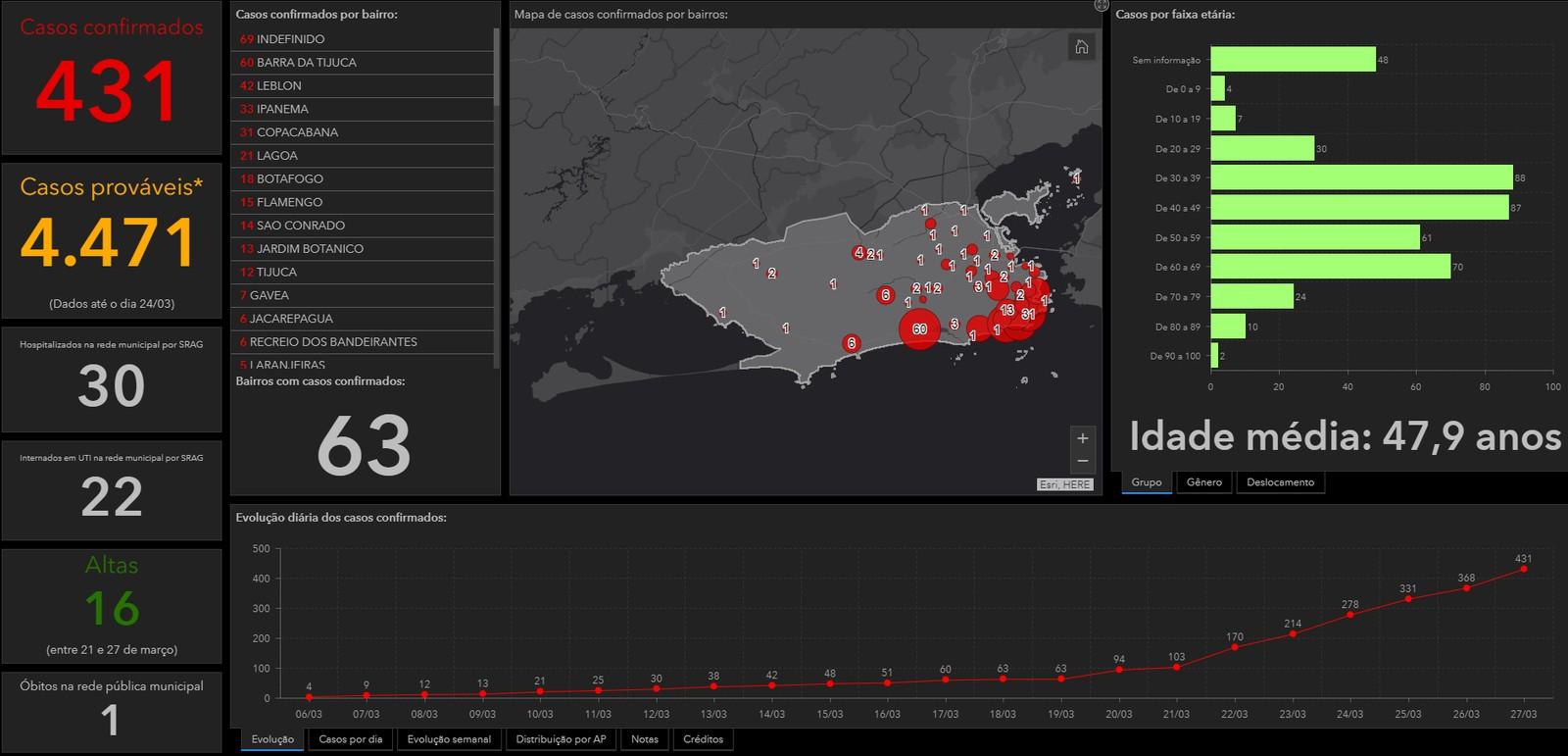The image size is (1568, 756).
Task: Click the neighborhood list scrollbar
Action: [x=498, y=67]
